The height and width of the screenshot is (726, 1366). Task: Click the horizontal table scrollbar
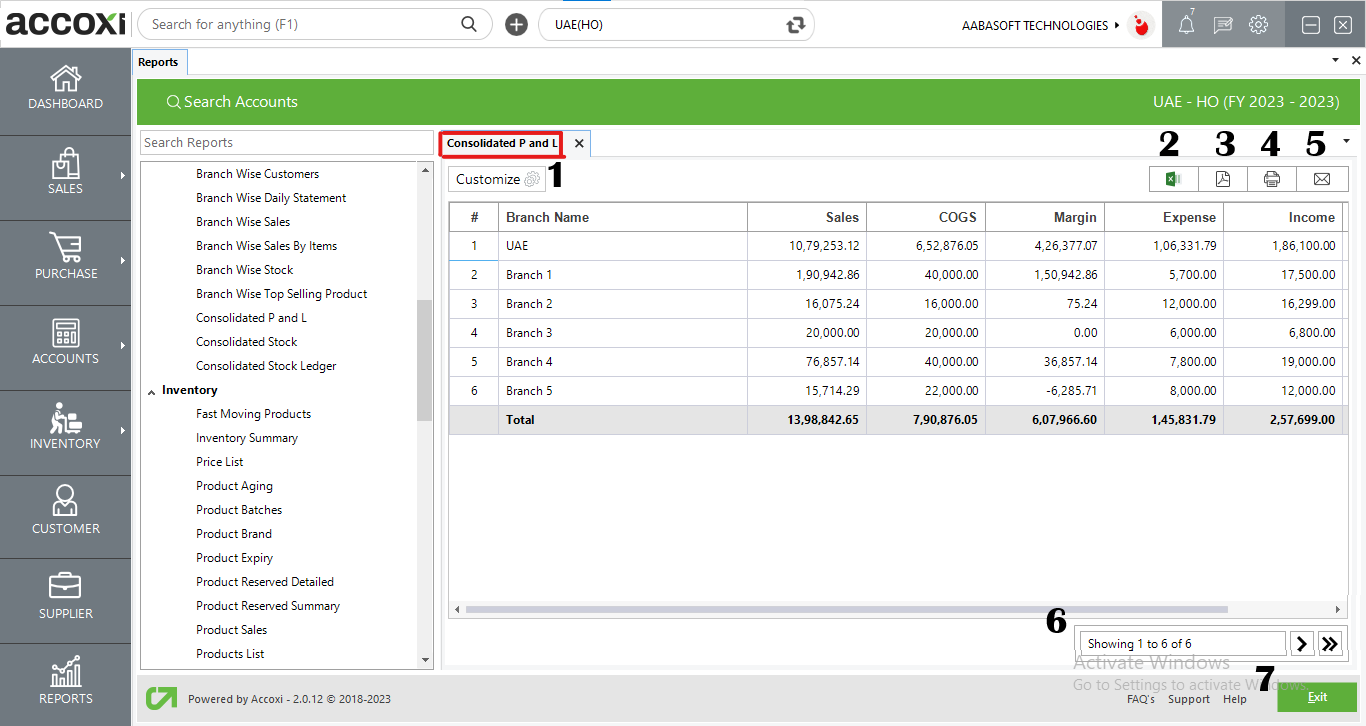point(846,609)
